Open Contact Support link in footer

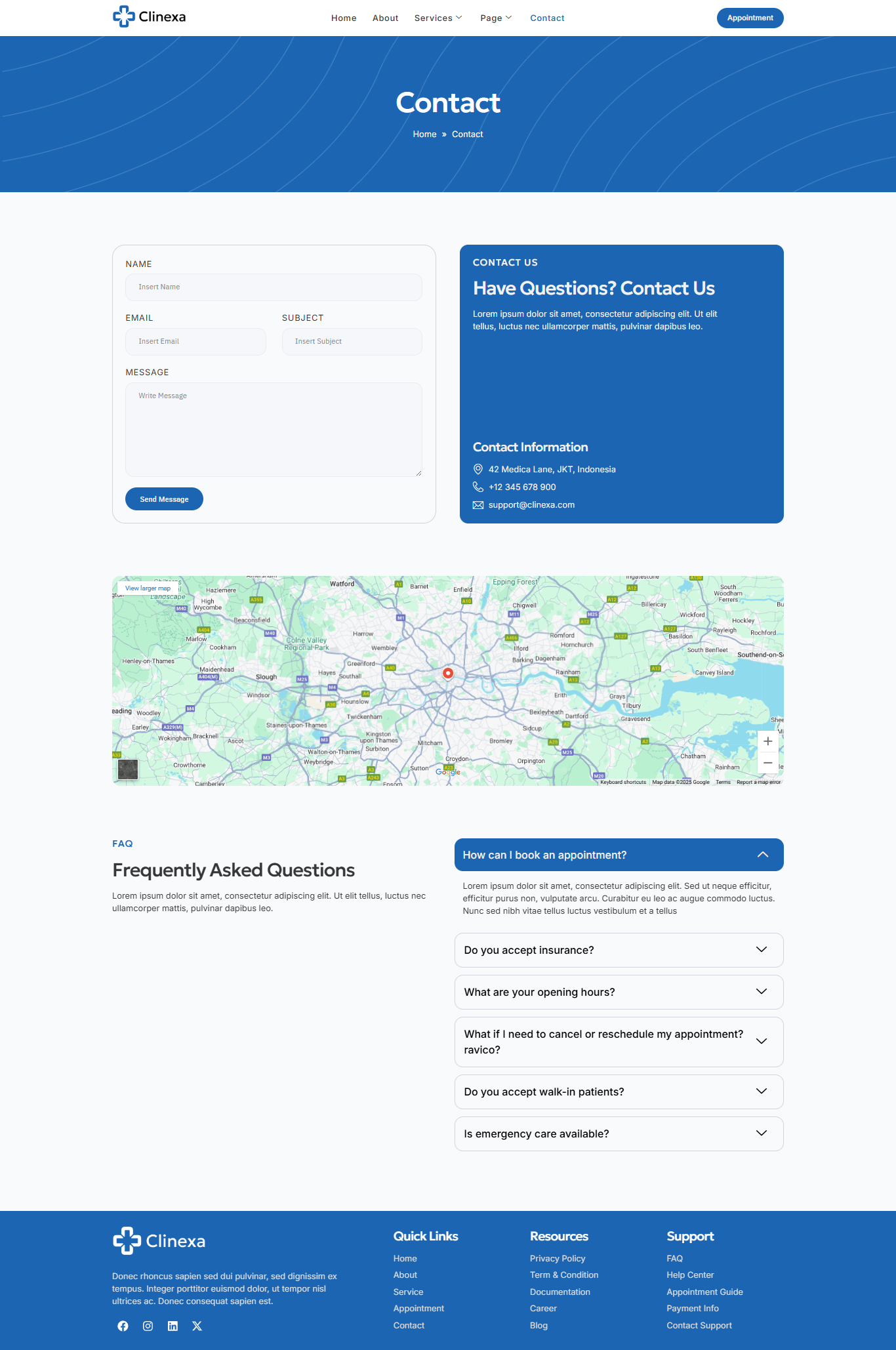[699, 1325]
